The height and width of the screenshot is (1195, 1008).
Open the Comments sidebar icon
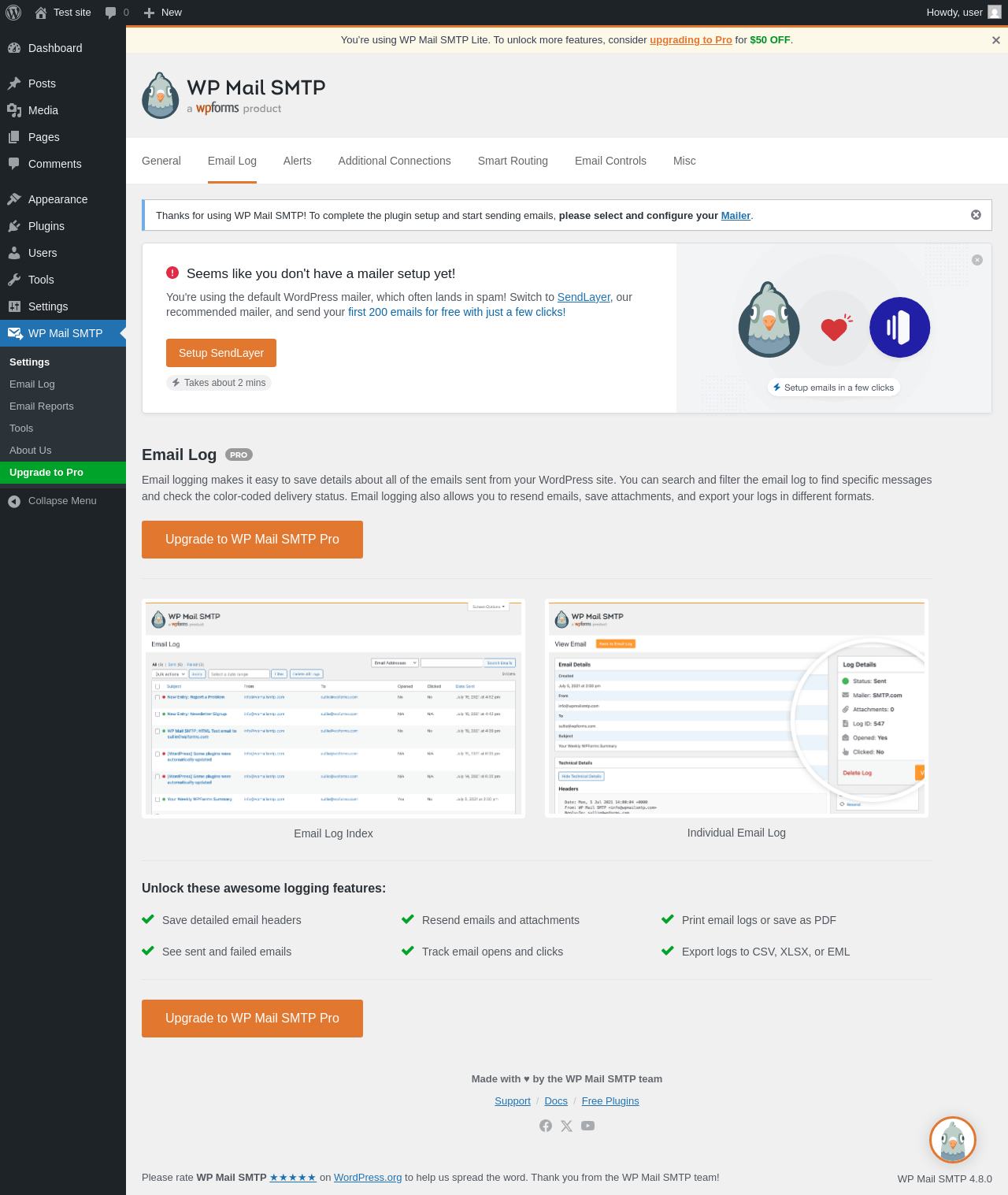tap(14, 164)
